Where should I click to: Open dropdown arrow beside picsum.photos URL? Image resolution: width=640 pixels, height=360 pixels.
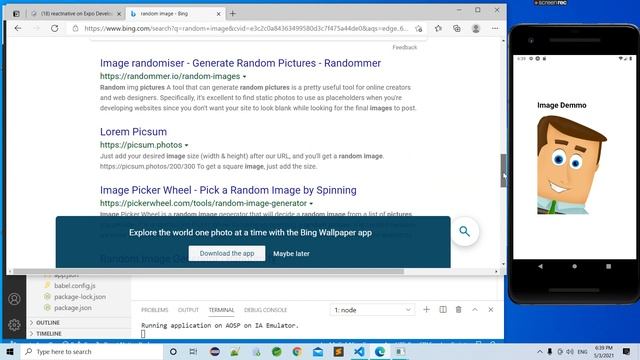(187, 145)
